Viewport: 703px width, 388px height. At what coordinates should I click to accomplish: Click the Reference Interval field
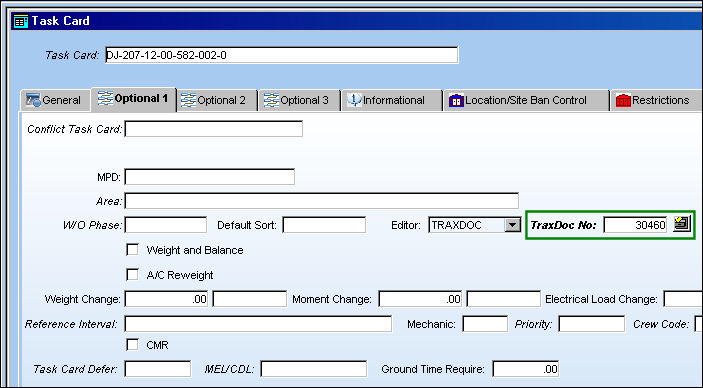point(258,324)
